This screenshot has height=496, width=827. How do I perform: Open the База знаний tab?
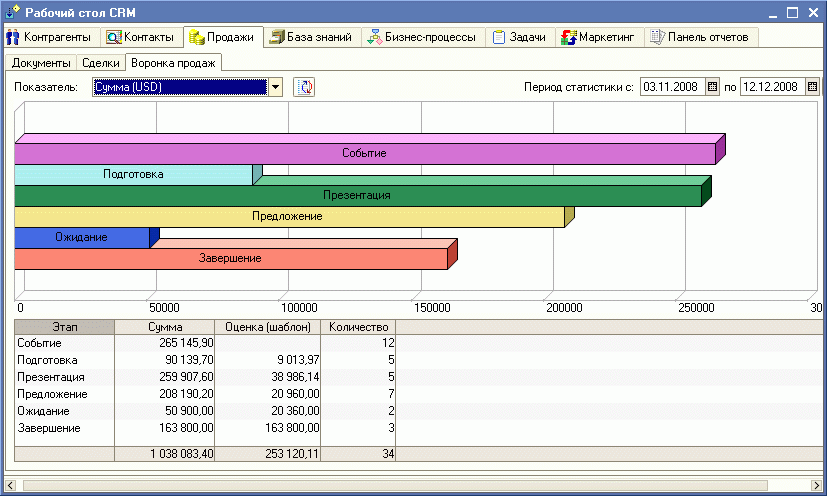(x=310, y=38)
